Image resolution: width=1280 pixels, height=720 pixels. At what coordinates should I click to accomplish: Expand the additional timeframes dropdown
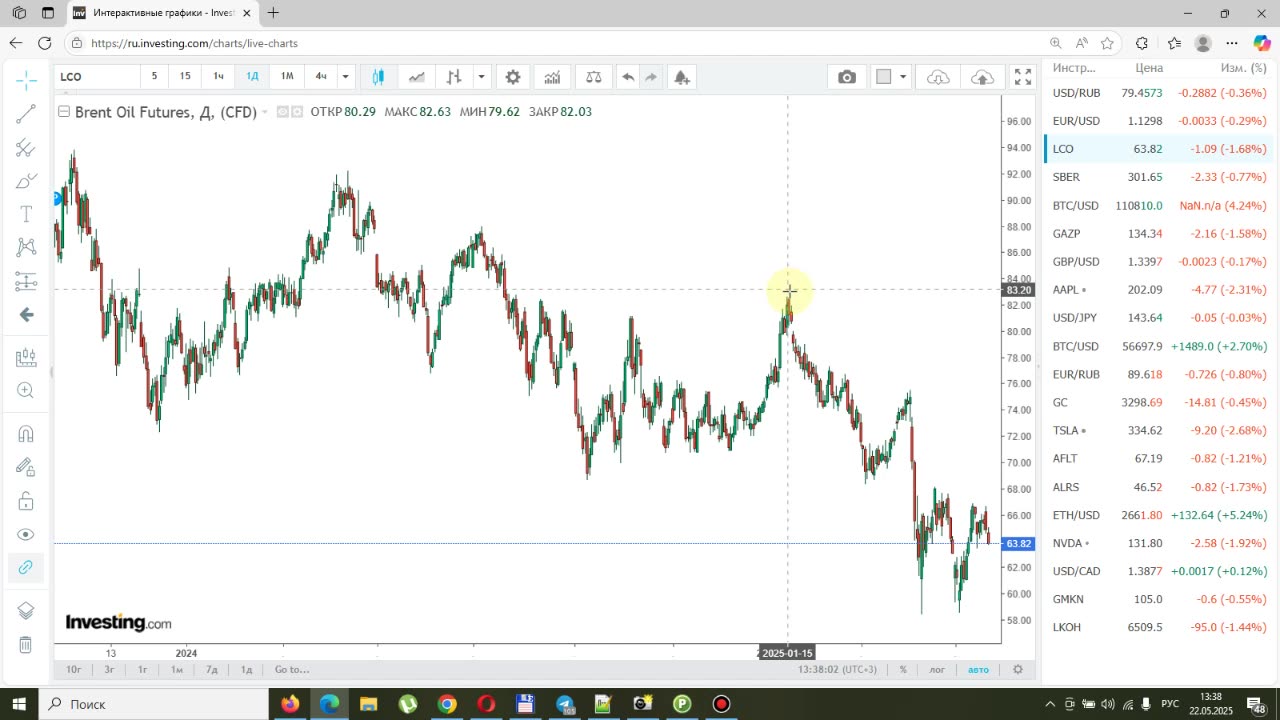[x=345, y=76]
